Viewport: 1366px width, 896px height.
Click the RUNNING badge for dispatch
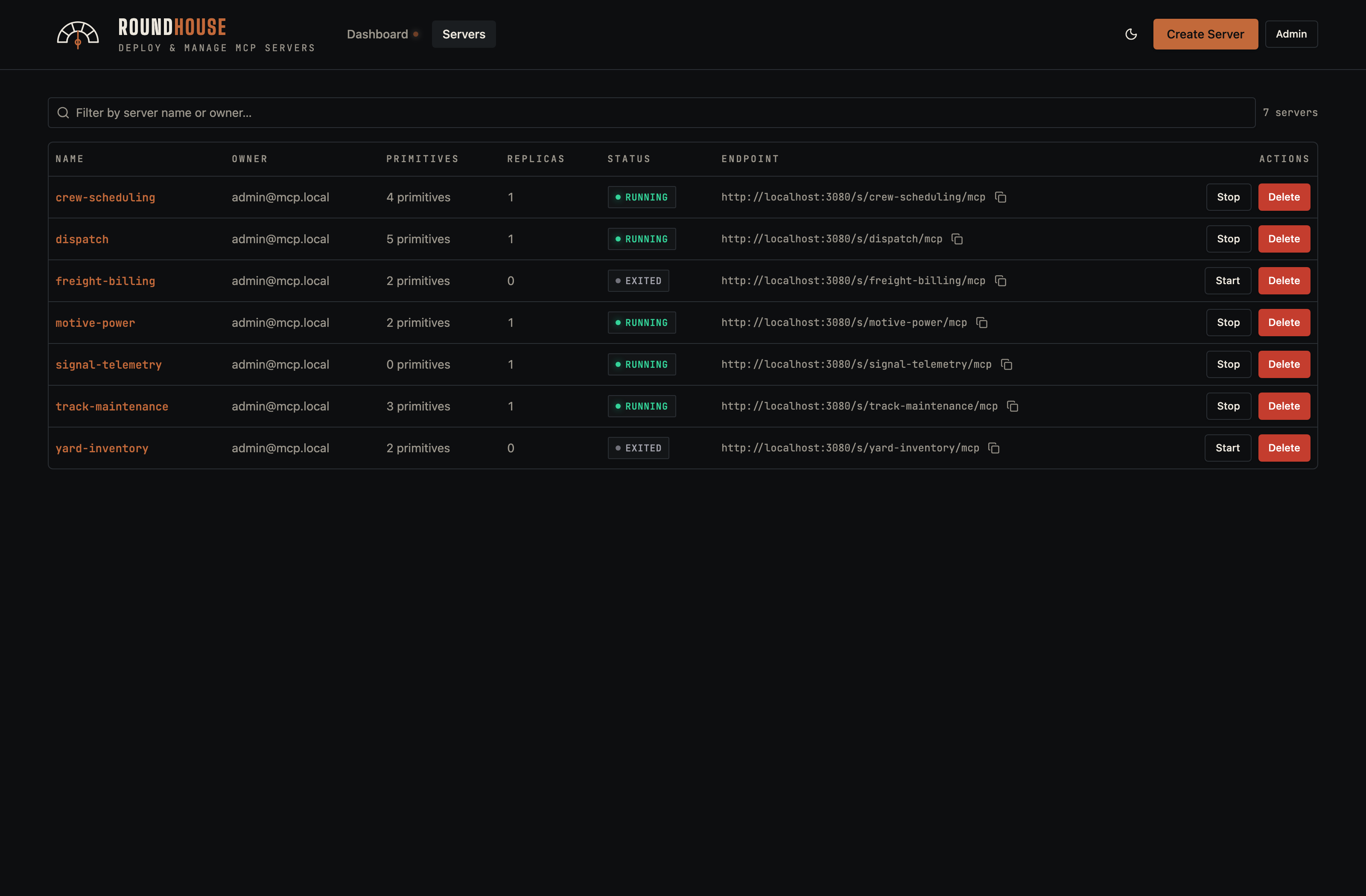point(642,239)
